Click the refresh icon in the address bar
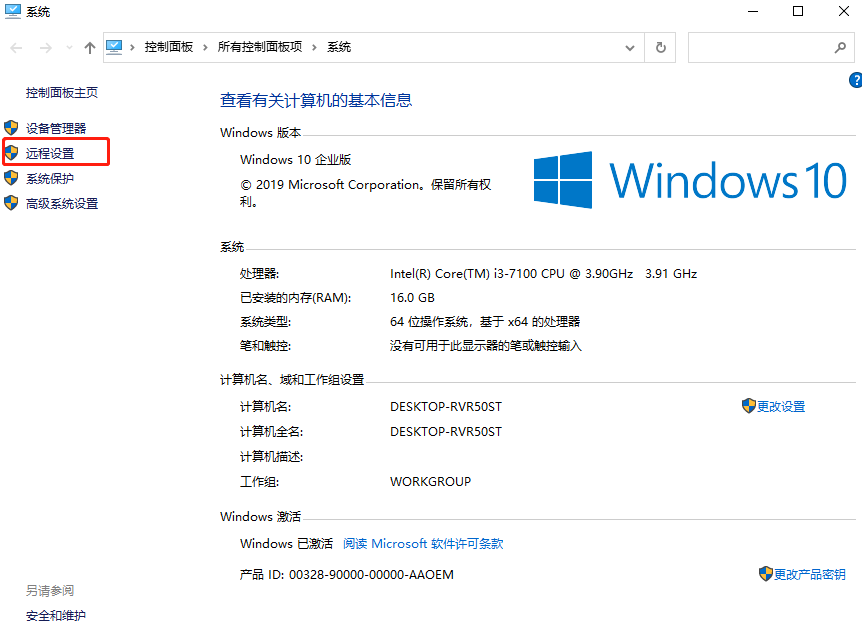Screen dimensions: 862x640 pyautogui.click(x=660, y=47)
